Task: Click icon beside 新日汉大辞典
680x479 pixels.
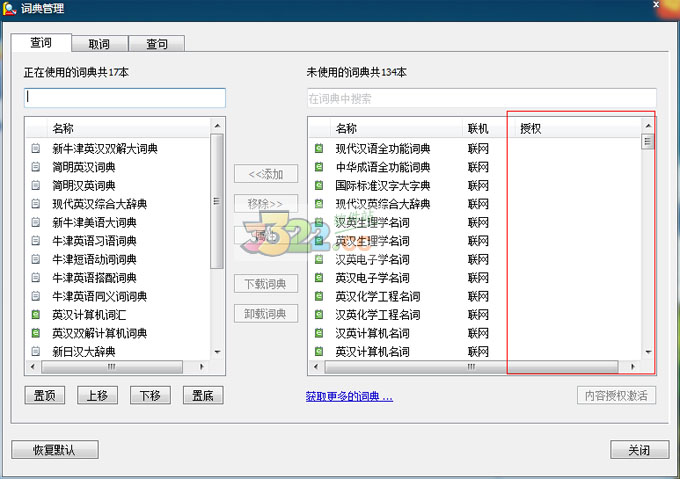Action: [36, 351]
